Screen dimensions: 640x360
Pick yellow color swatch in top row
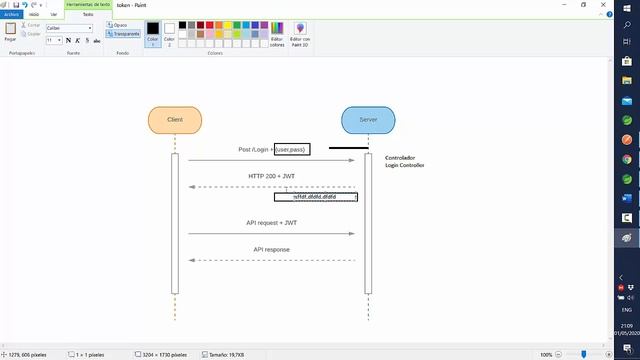tap(228, 25)
